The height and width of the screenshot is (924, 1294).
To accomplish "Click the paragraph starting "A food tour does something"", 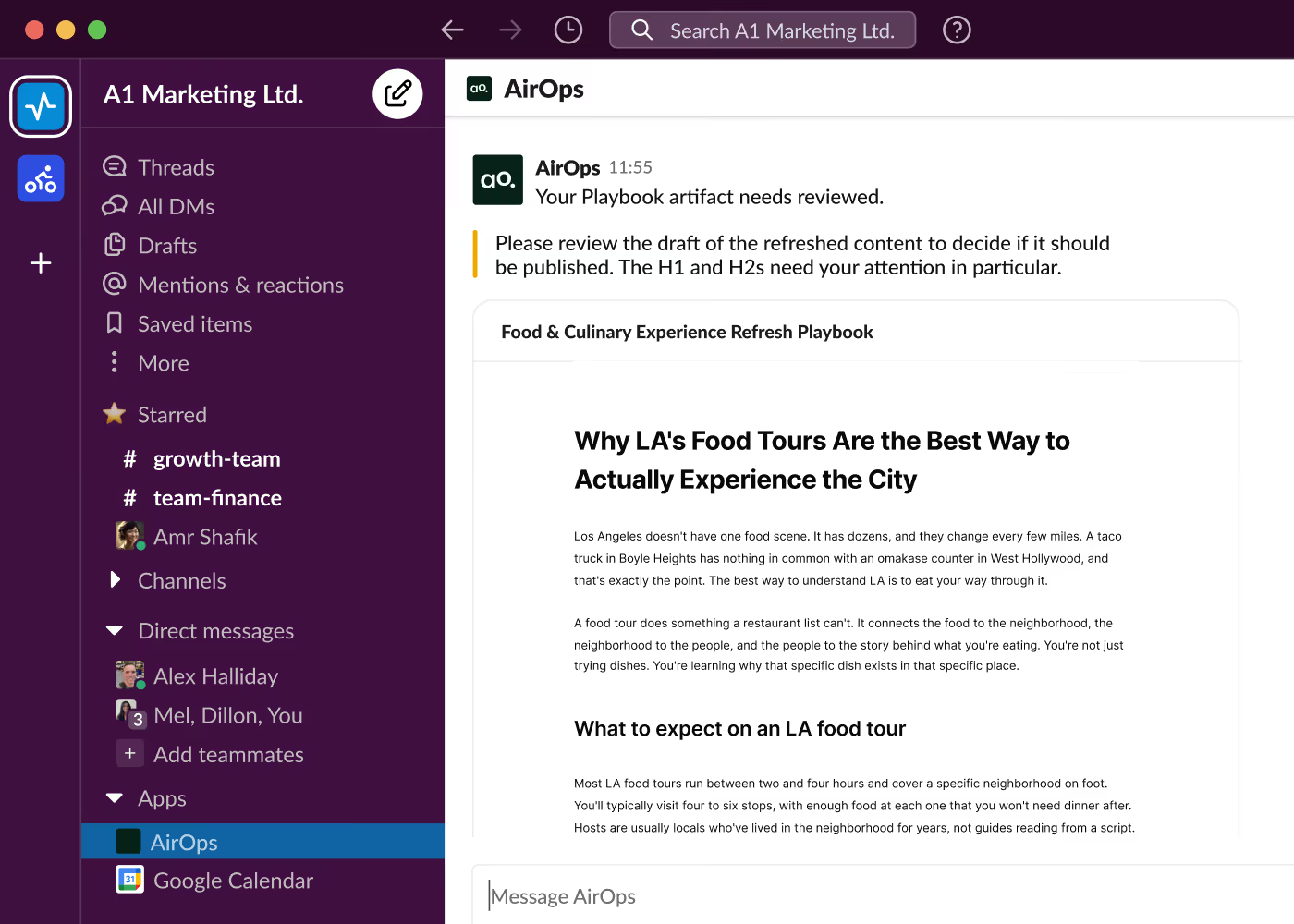I will click(x=848, y=644).
